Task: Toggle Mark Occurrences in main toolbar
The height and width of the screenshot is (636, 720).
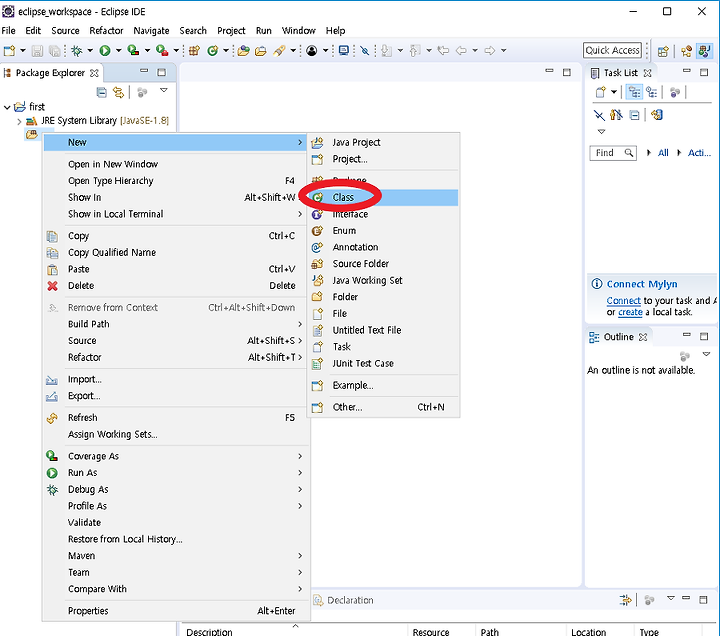Action: pos(365,51)
